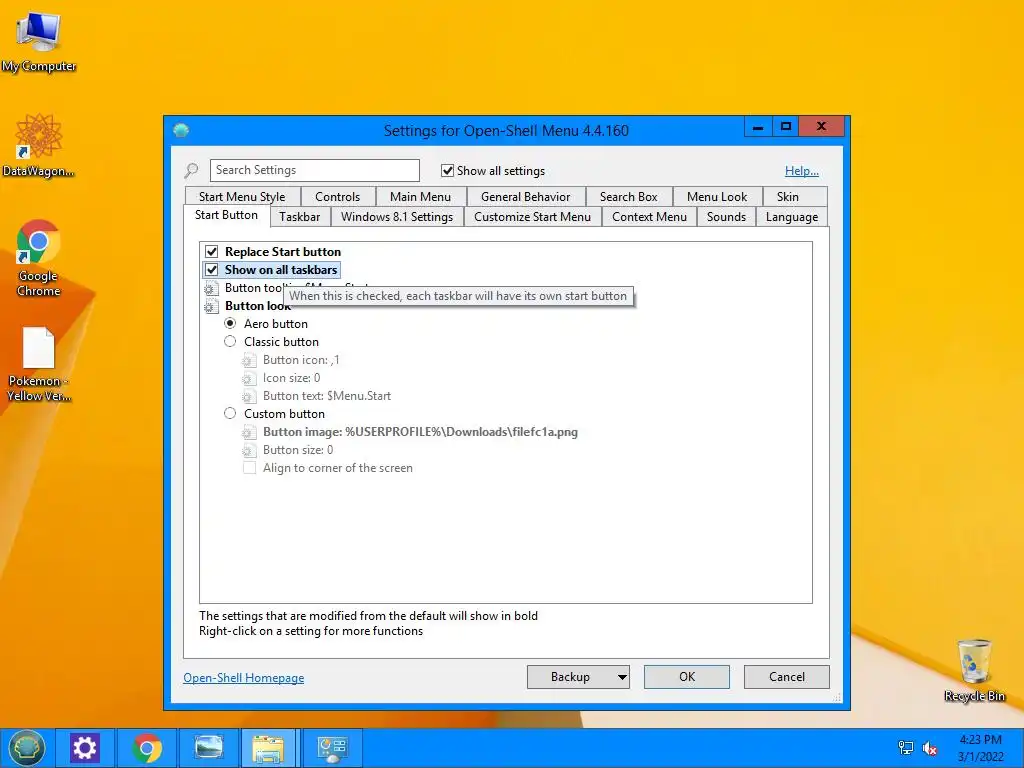Select the Recycle Bin desktop icon
The width and height of the screenshot is (1024, 768).
pyautogui.click(x=974, y=670)
